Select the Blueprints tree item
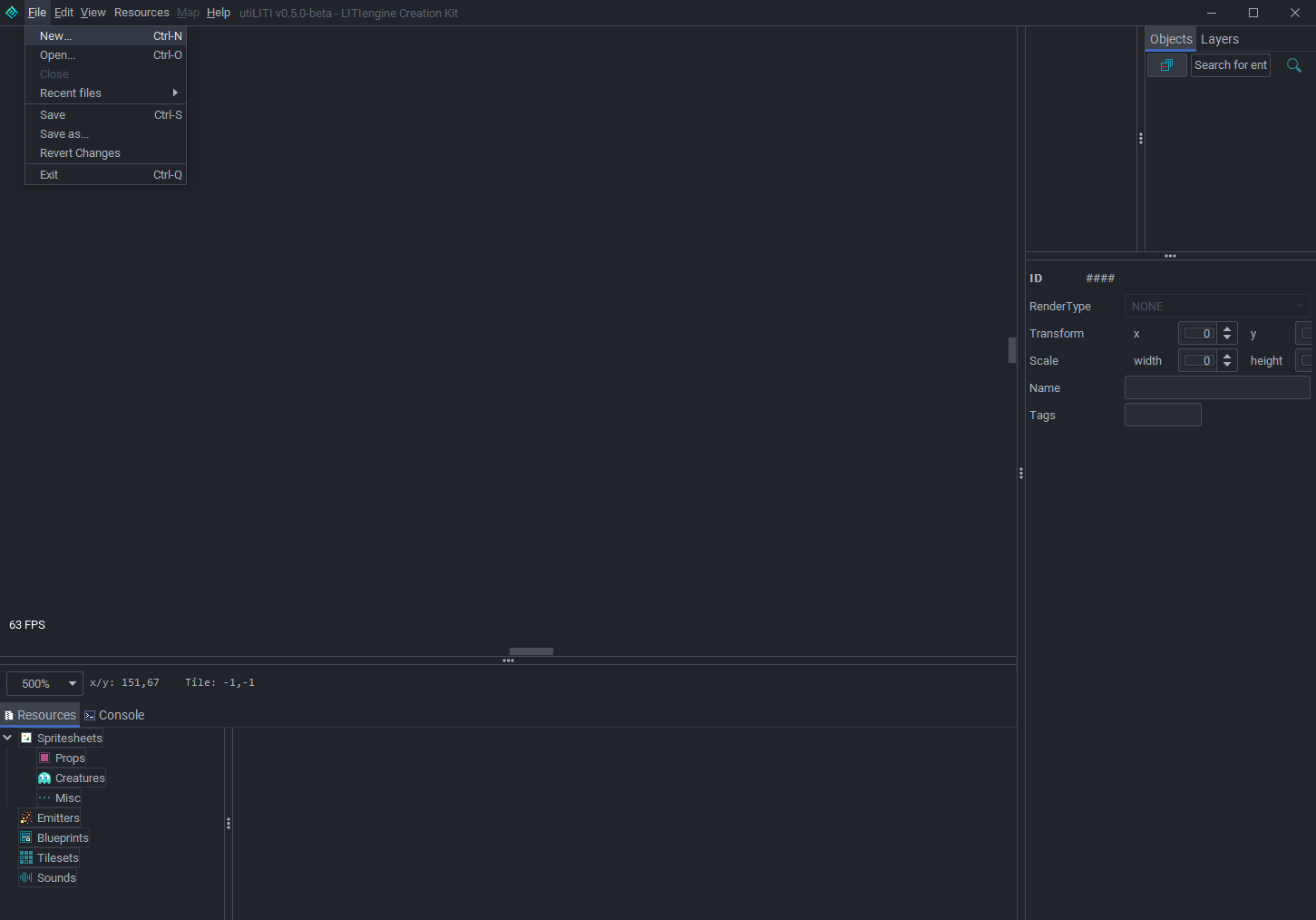The image size is (1316, 920). pyautogui.click(x=54, y=837)
